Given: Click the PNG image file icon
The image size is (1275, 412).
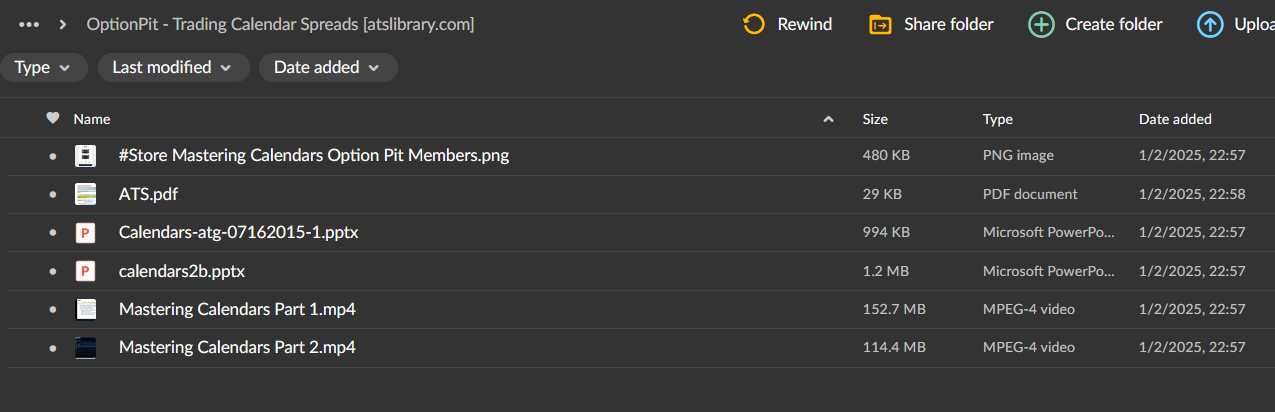Looking at the screenshot, I should click(86, 156).
